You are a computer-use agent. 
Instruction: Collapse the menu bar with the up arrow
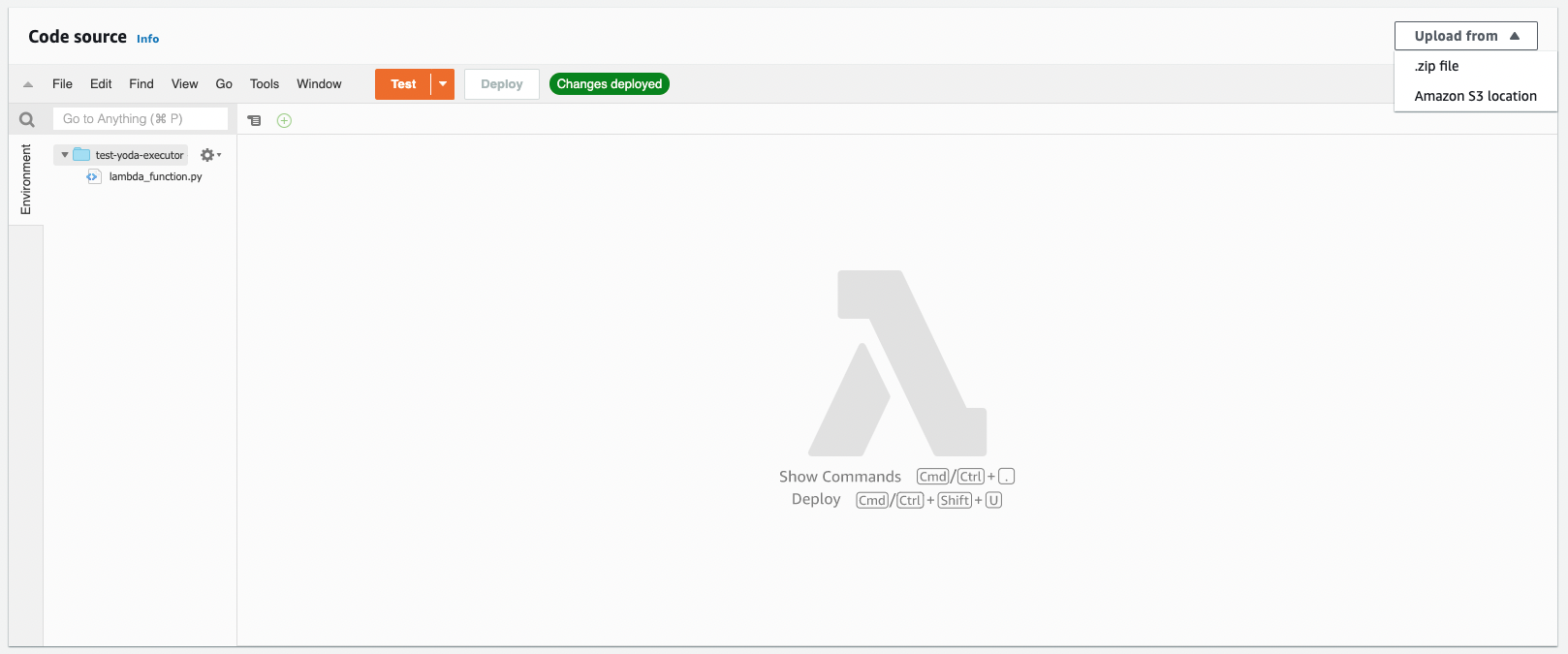tap(28, 84)
